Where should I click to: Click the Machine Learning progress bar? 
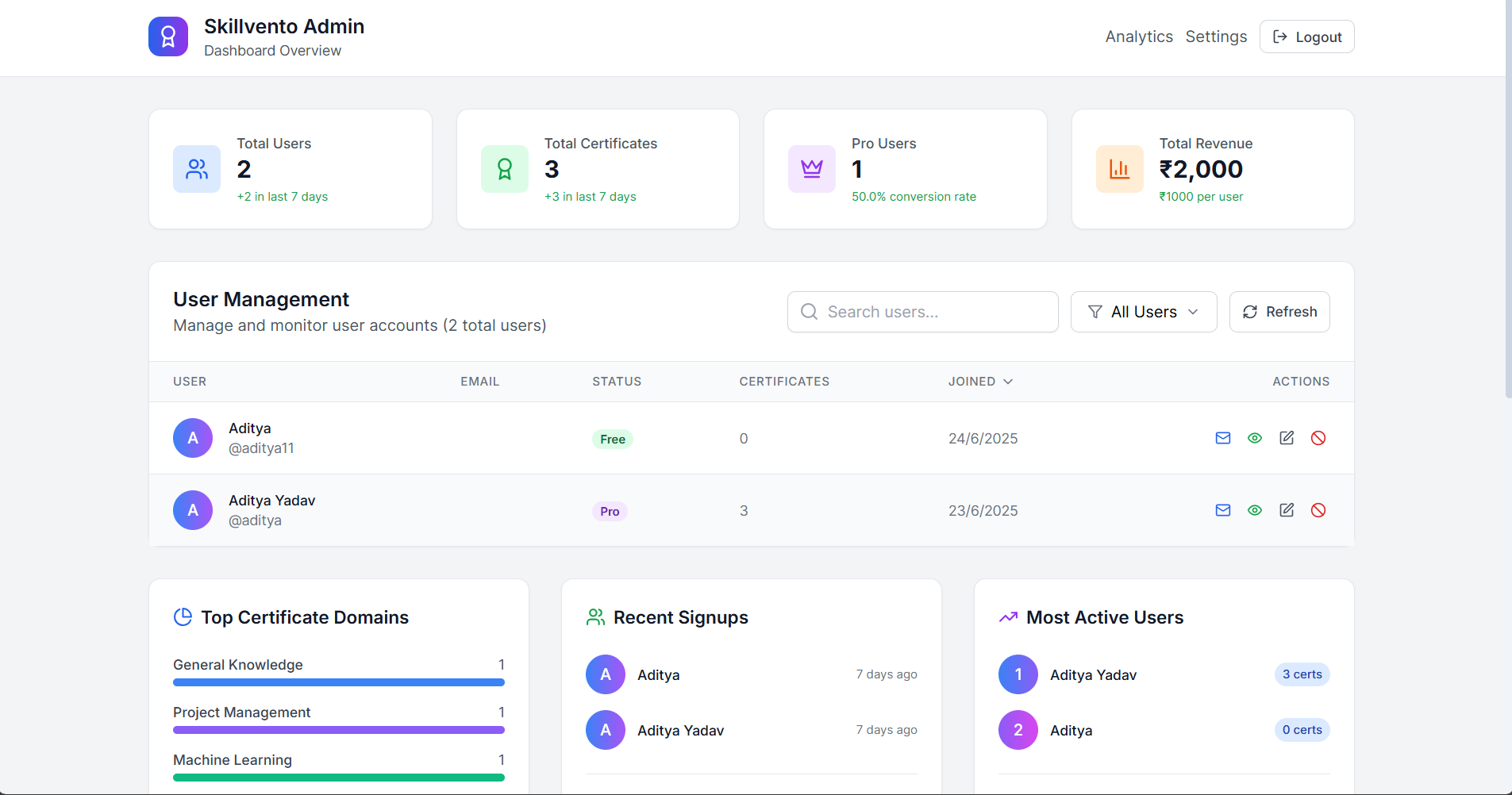point(339,778)
